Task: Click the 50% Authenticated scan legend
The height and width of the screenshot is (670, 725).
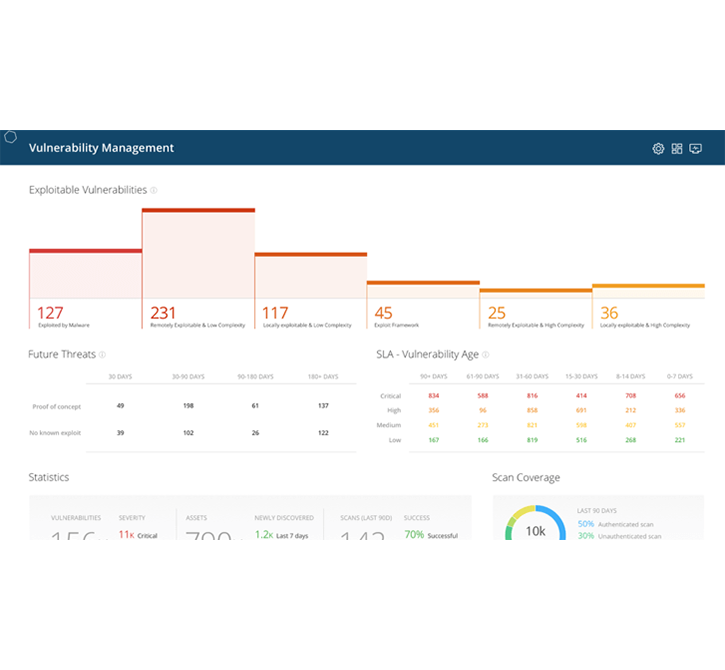Action: click(615, 524)
